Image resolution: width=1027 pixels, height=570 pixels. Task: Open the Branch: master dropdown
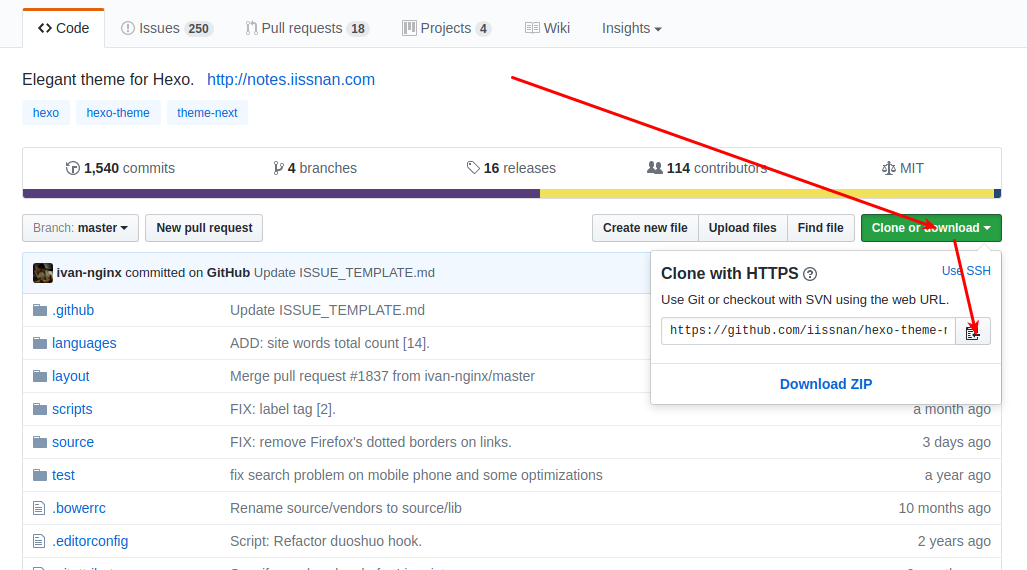pos(81,228)
